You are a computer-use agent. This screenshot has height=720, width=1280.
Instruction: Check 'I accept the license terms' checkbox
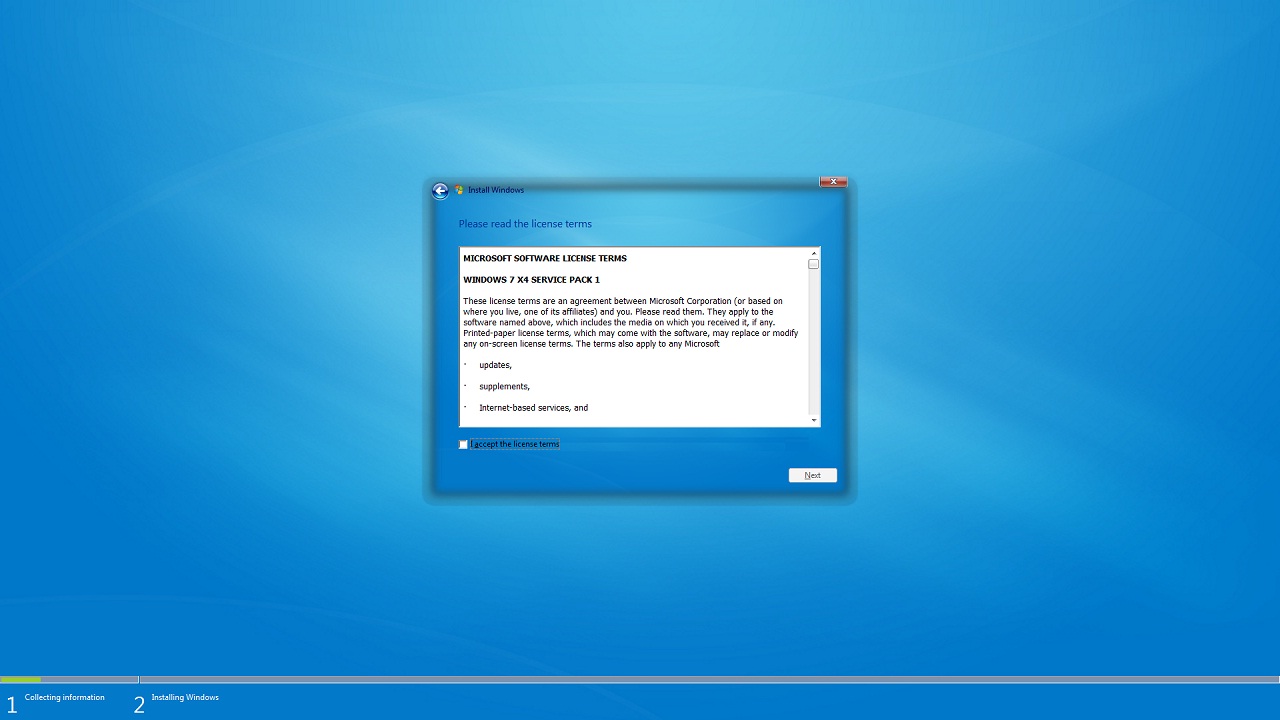click(463, 444)
